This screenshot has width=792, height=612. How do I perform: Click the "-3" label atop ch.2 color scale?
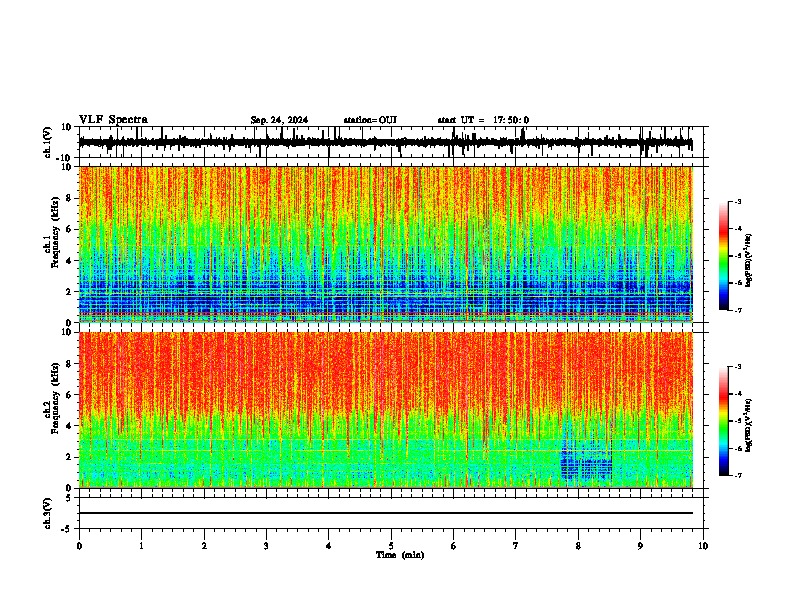coord(737,367)
